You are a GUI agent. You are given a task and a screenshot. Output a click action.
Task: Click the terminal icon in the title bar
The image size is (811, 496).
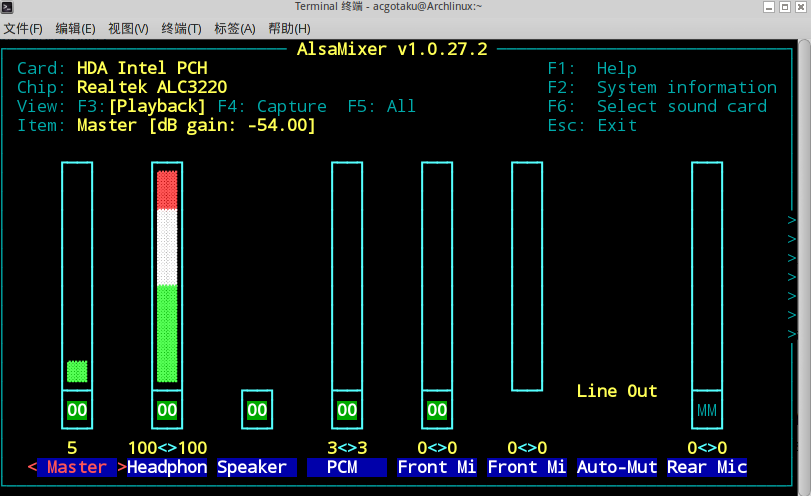coord(7,7)
